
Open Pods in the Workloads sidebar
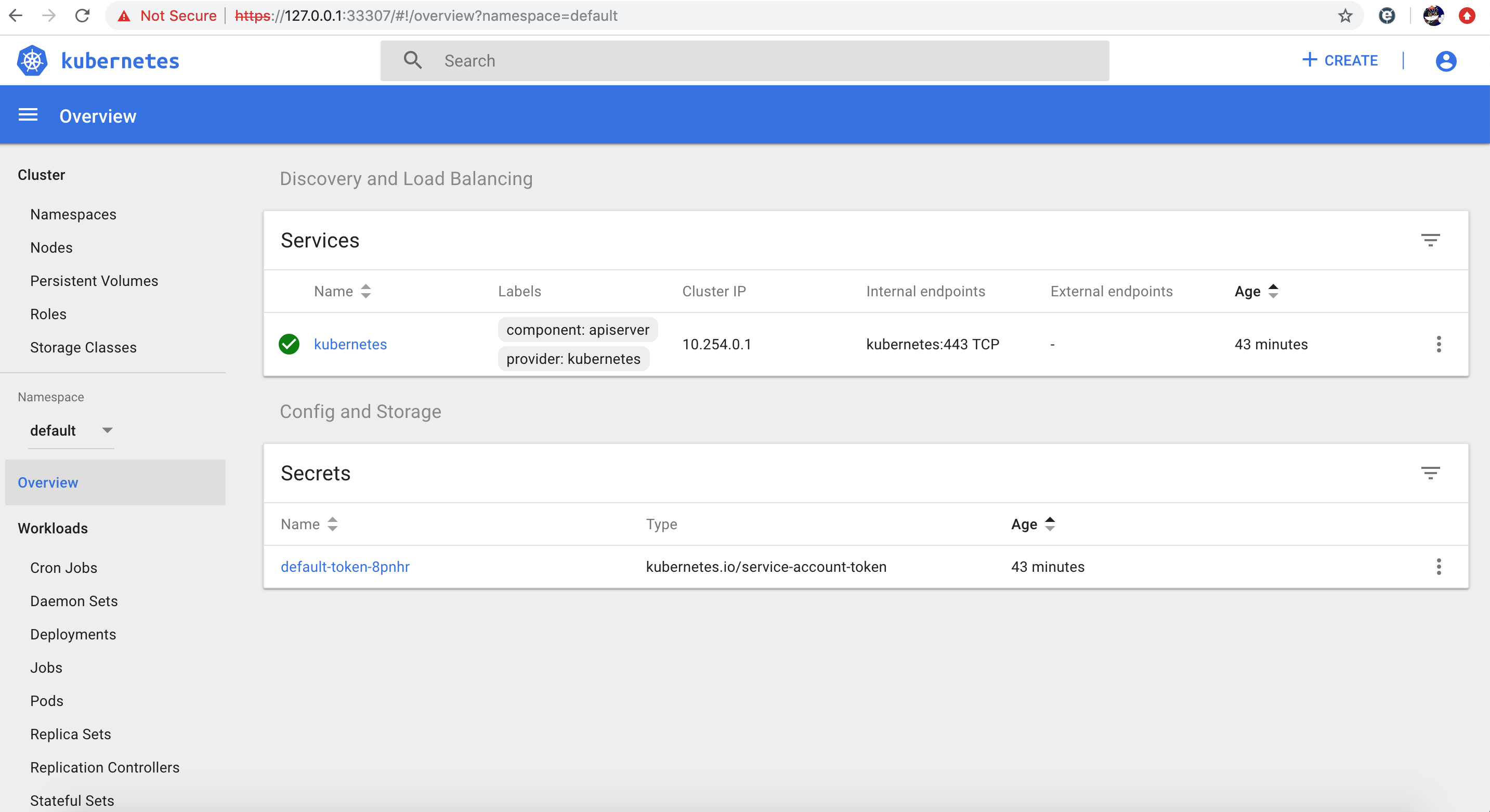[47, 700]
